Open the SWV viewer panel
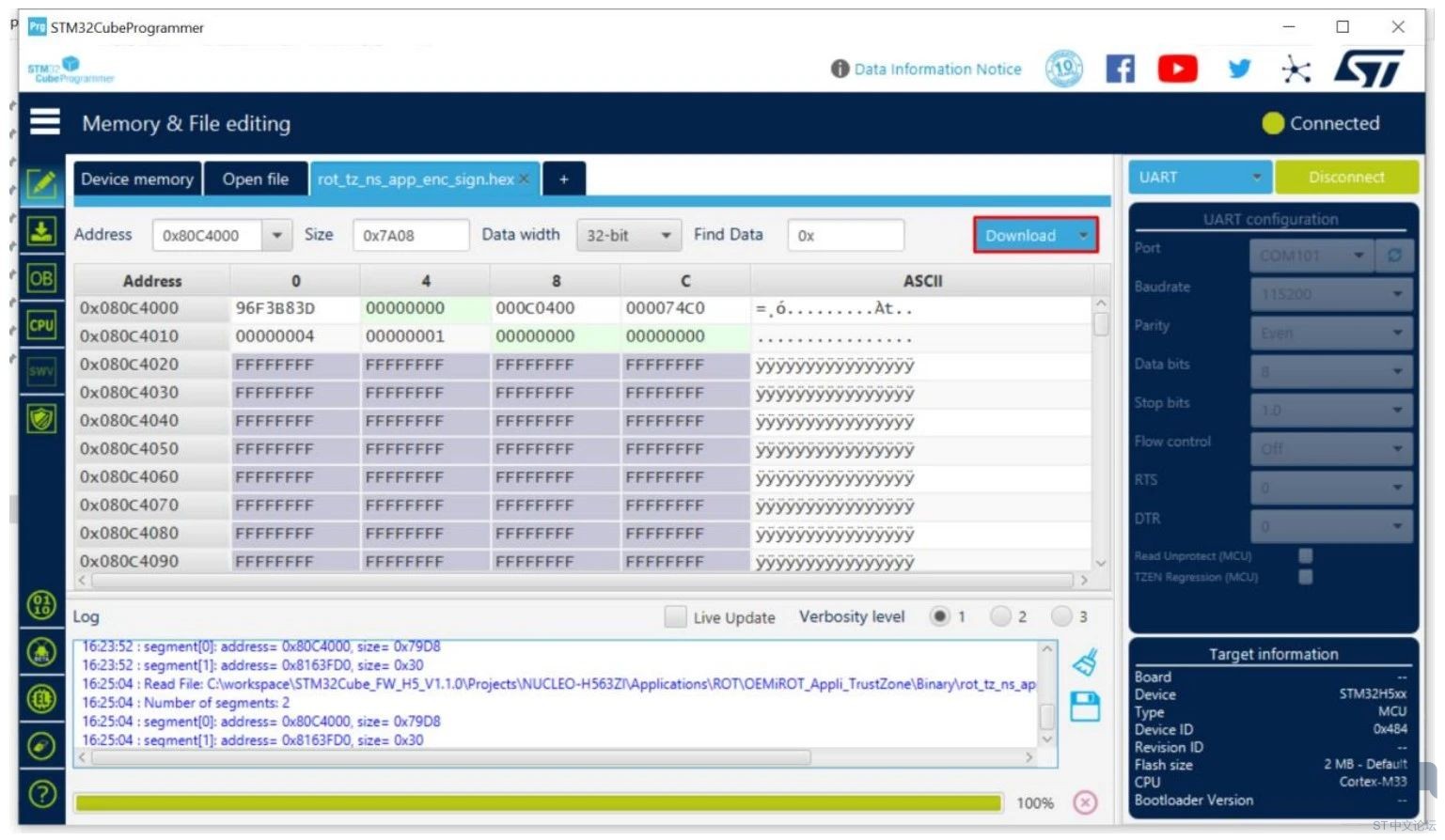The height and width of the screenshot is (840, 1445). point(41,371)
